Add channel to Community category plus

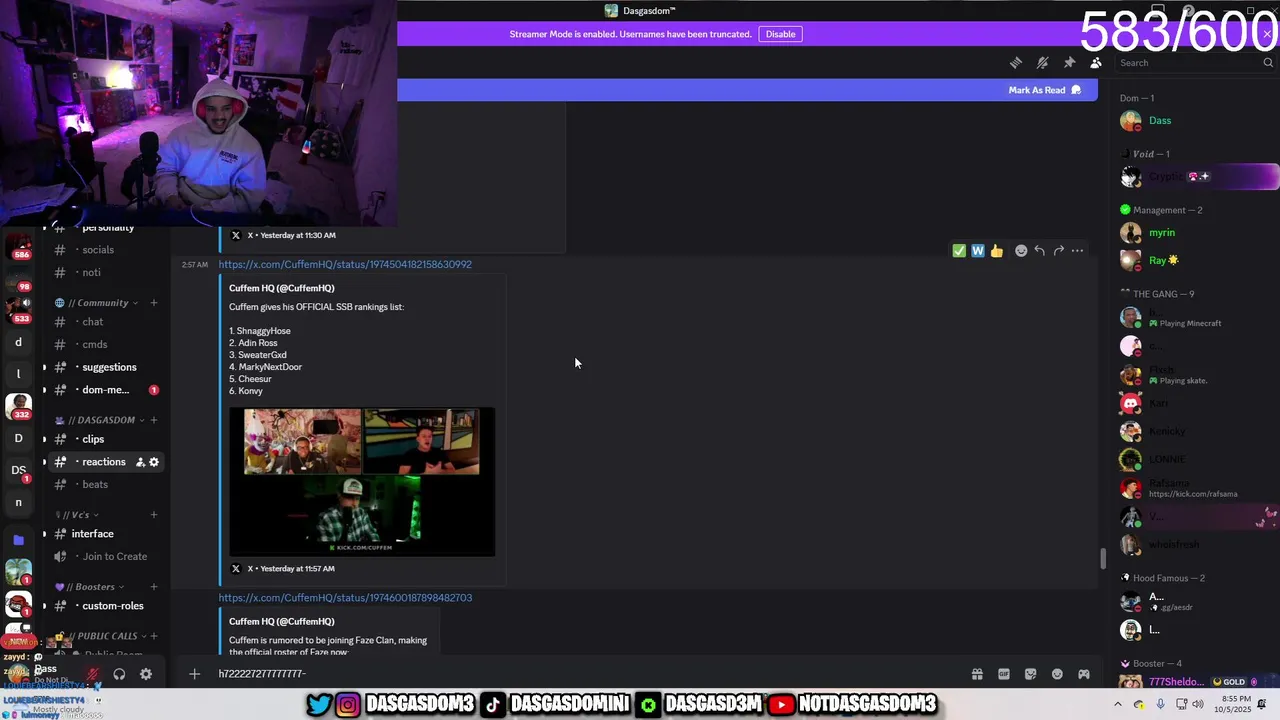point(154,303)
